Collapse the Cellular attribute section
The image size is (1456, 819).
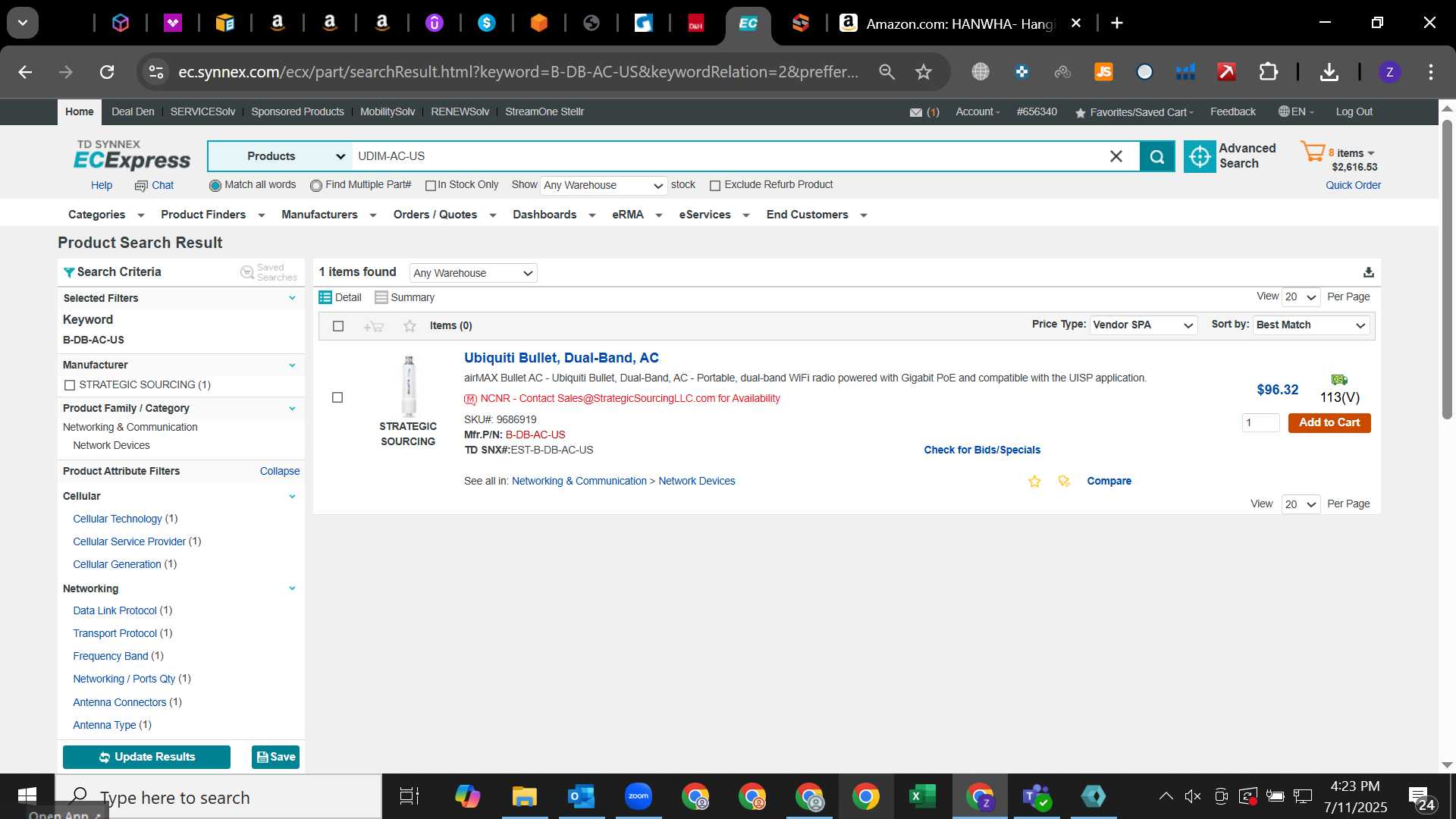[x=292, y=497]
